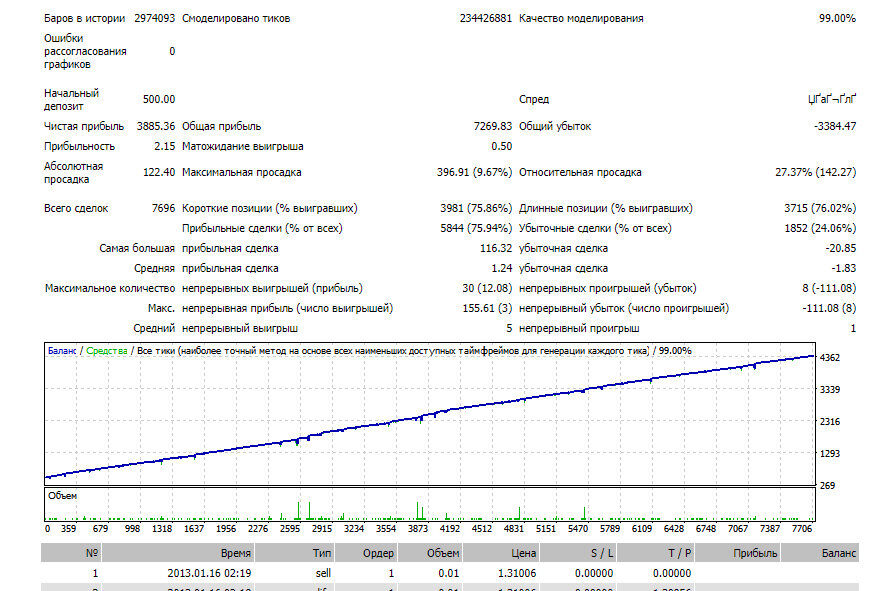
Task: Click maximal consecutive loss -111.08 (8)
Action: click(x=829, y=309)
